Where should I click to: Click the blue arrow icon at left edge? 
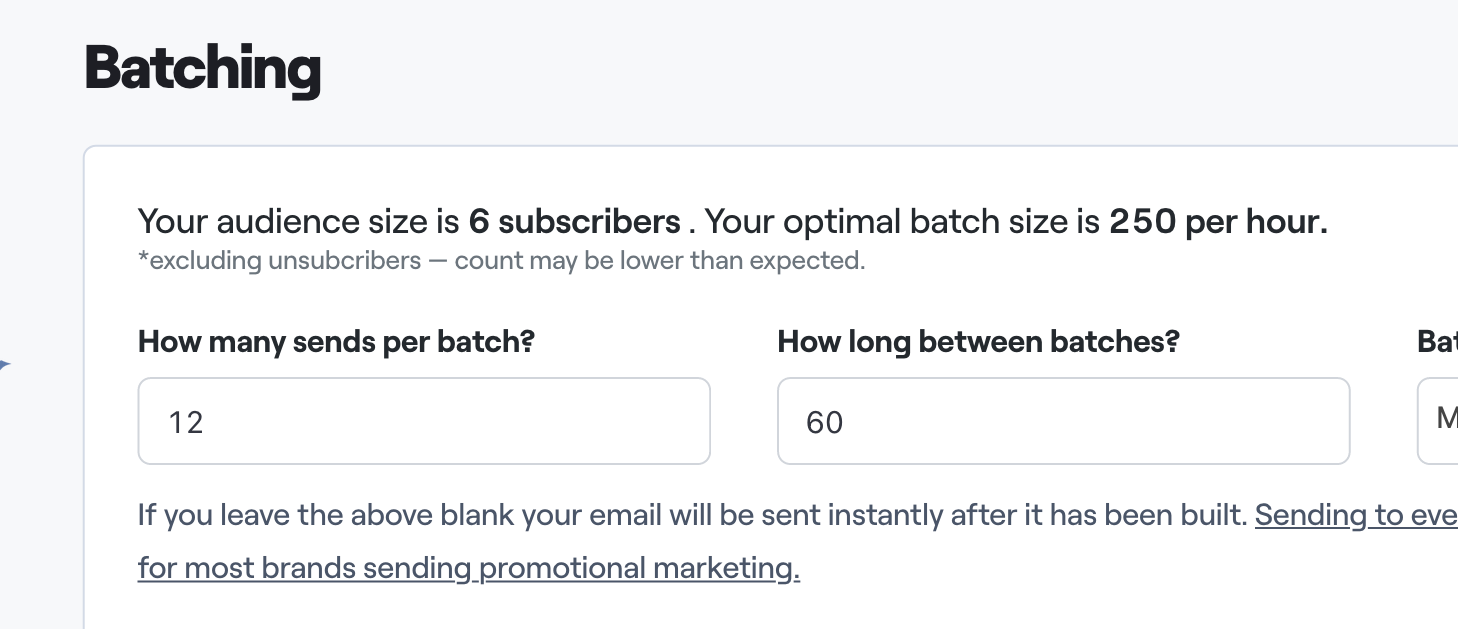pyautogui.click(x=4, y=366)
